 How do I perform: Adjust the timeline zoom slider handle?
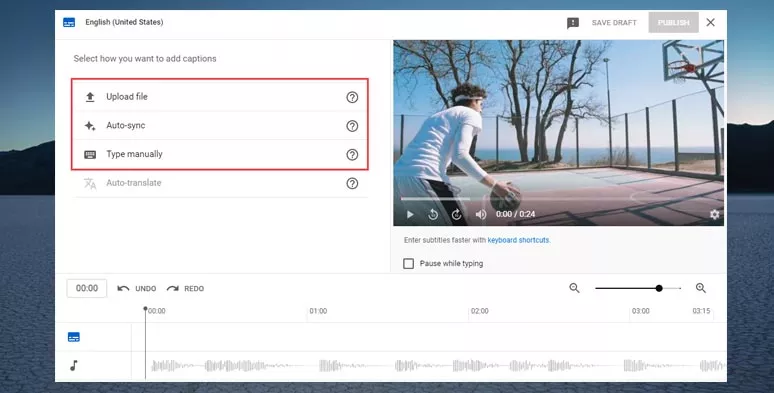tap(659, 288)
